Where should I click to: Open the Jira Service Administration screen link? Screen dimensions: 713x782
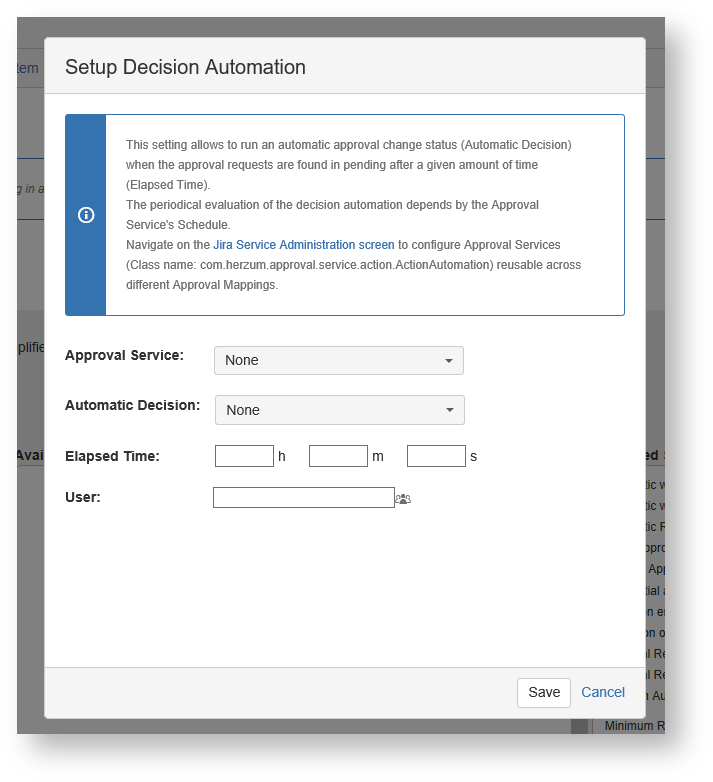303,245
